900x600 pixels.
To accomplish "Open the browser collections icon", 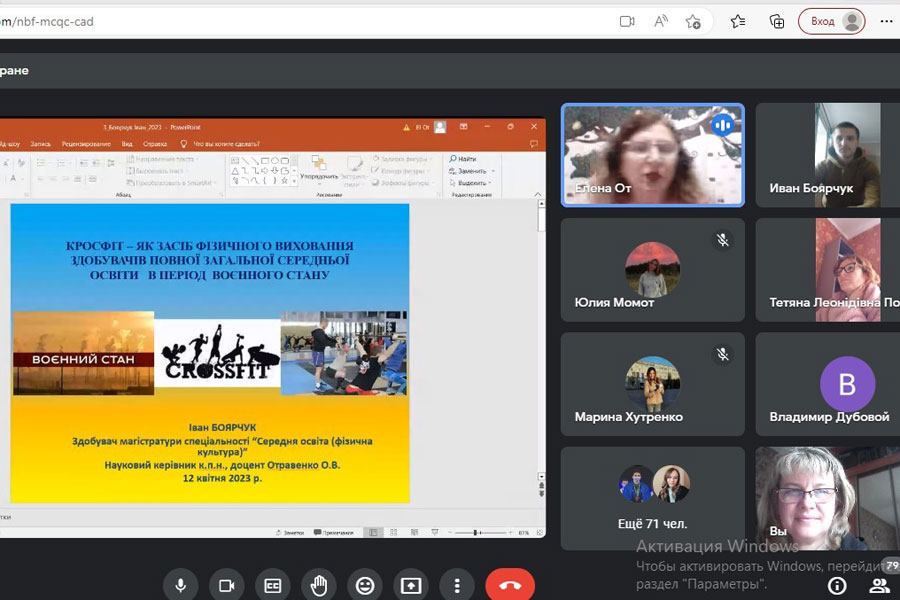I will coord(776,21).
